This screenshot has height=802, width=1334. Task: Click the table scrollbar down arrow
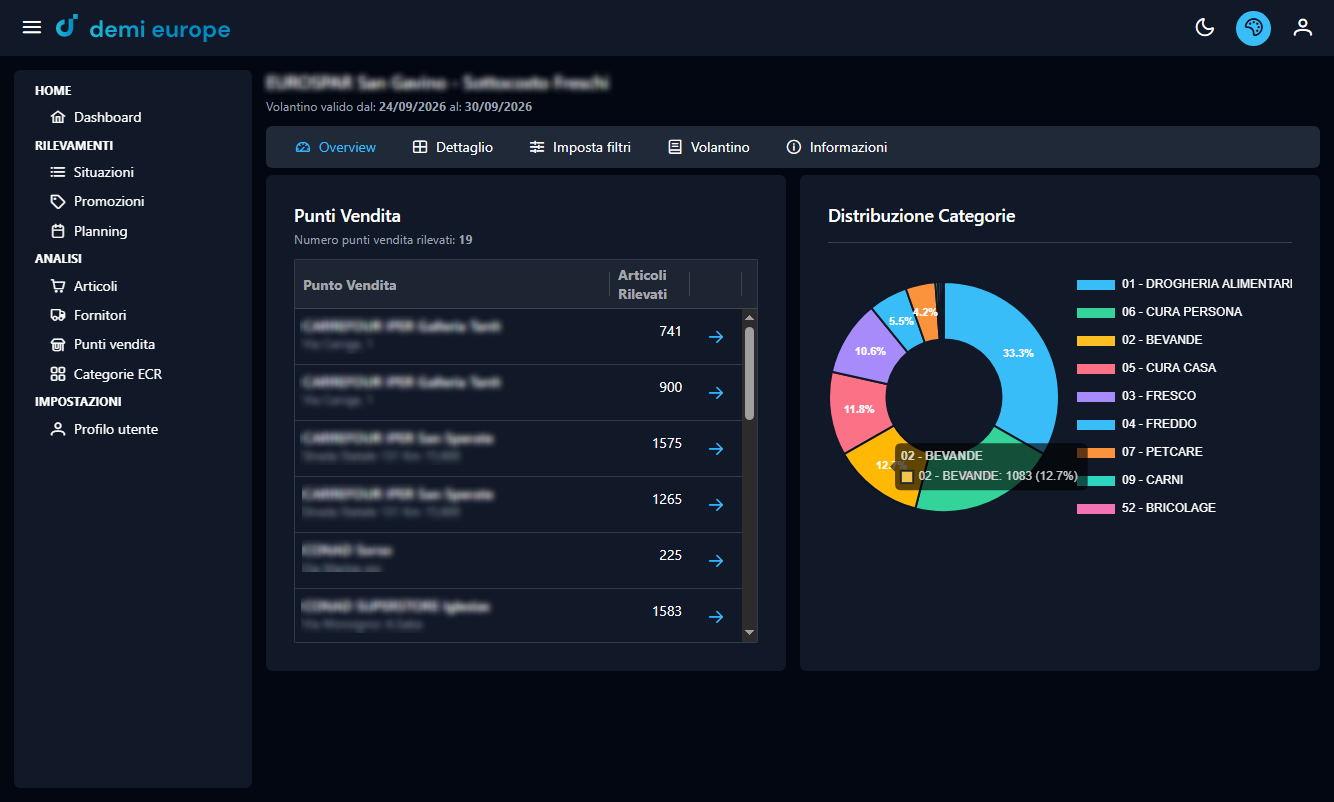[x=749, y=633]
